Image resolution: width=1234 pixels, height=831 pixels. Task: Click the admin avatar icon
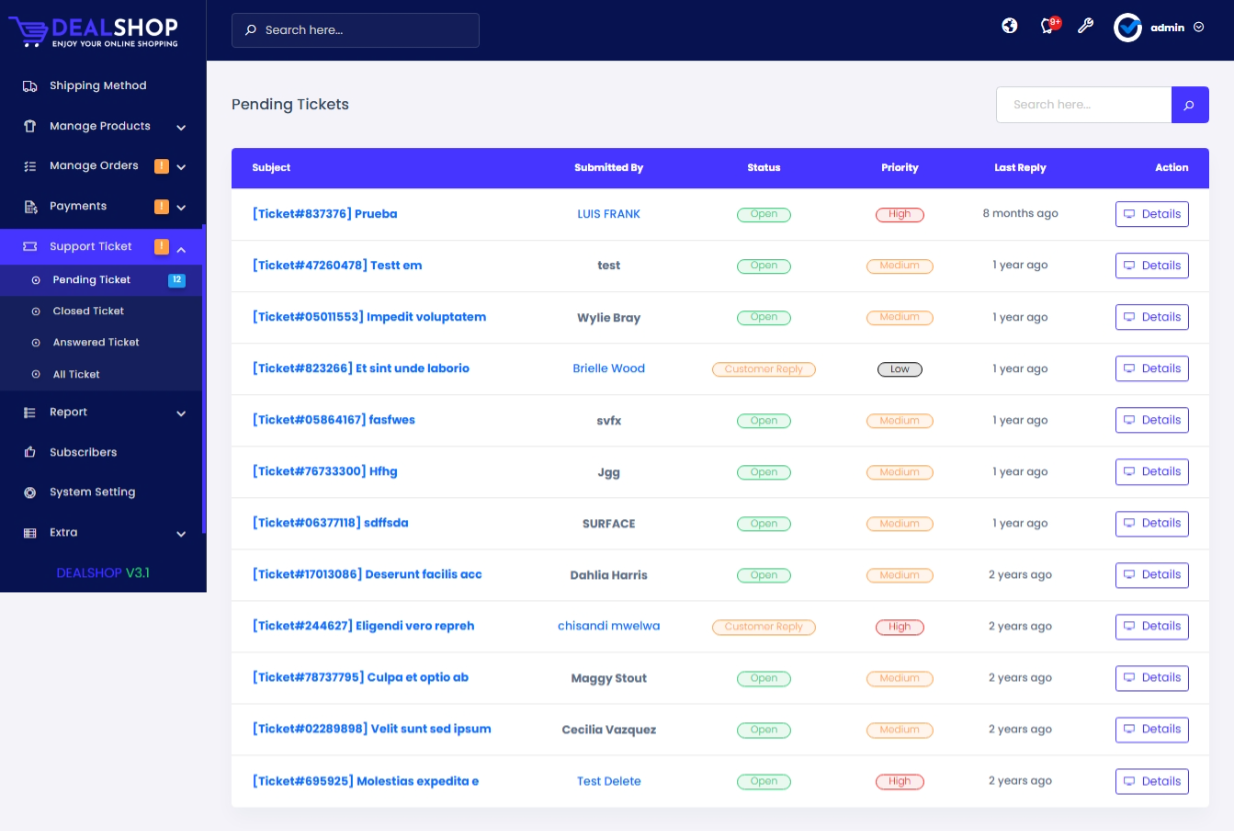point(1128,28)
